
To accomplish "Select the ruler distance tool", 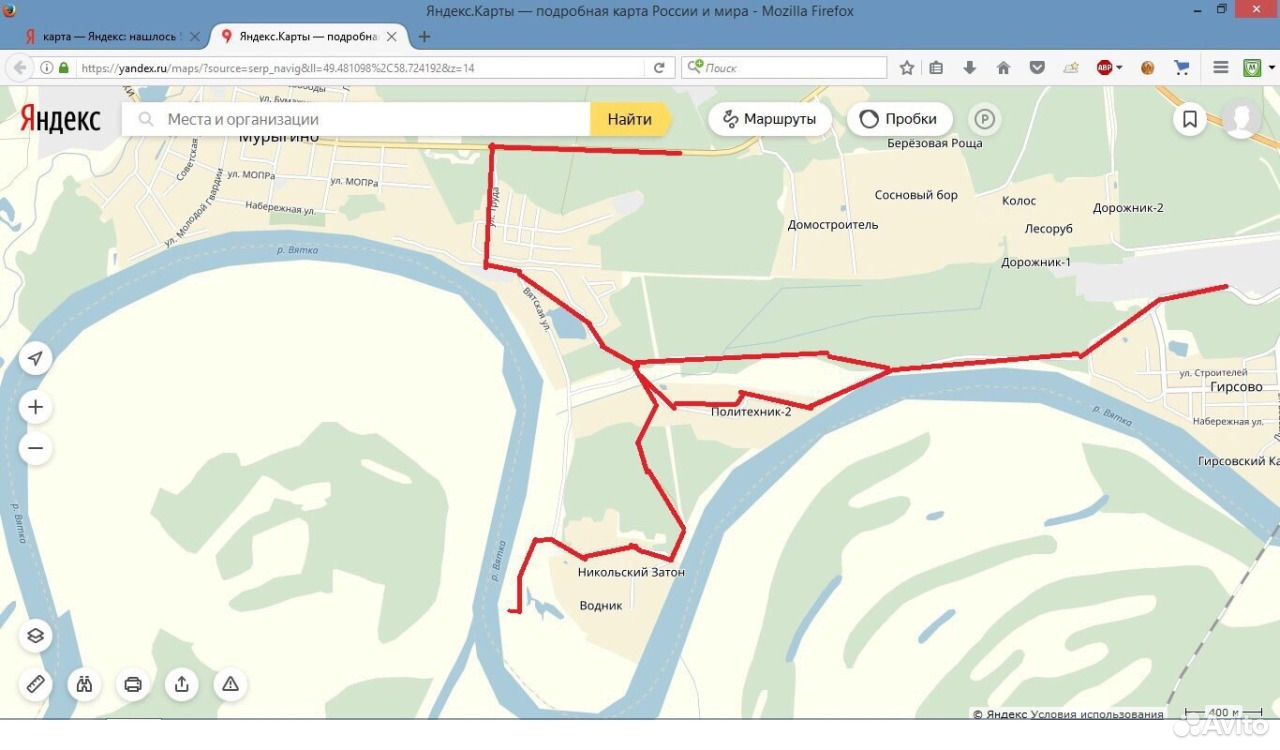I will (x=36, y=684).
